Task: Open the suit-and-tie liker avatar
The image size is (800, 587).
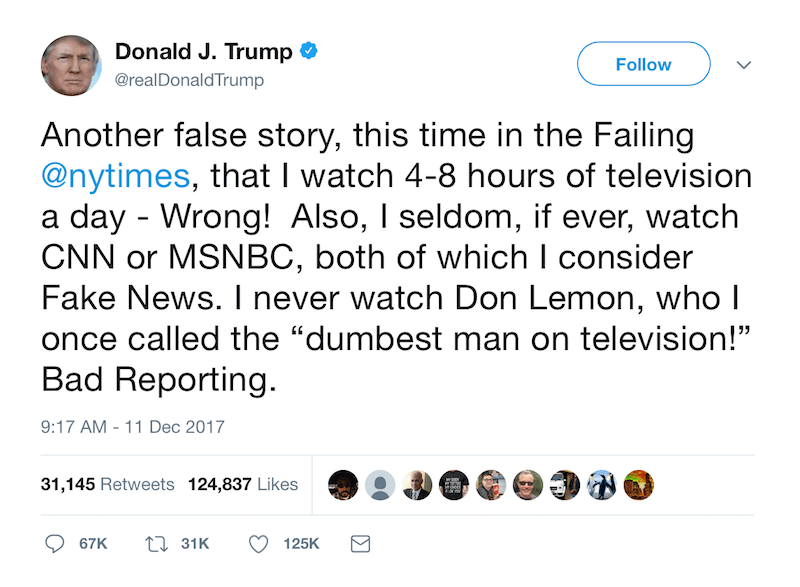Action: pos(417,485)
